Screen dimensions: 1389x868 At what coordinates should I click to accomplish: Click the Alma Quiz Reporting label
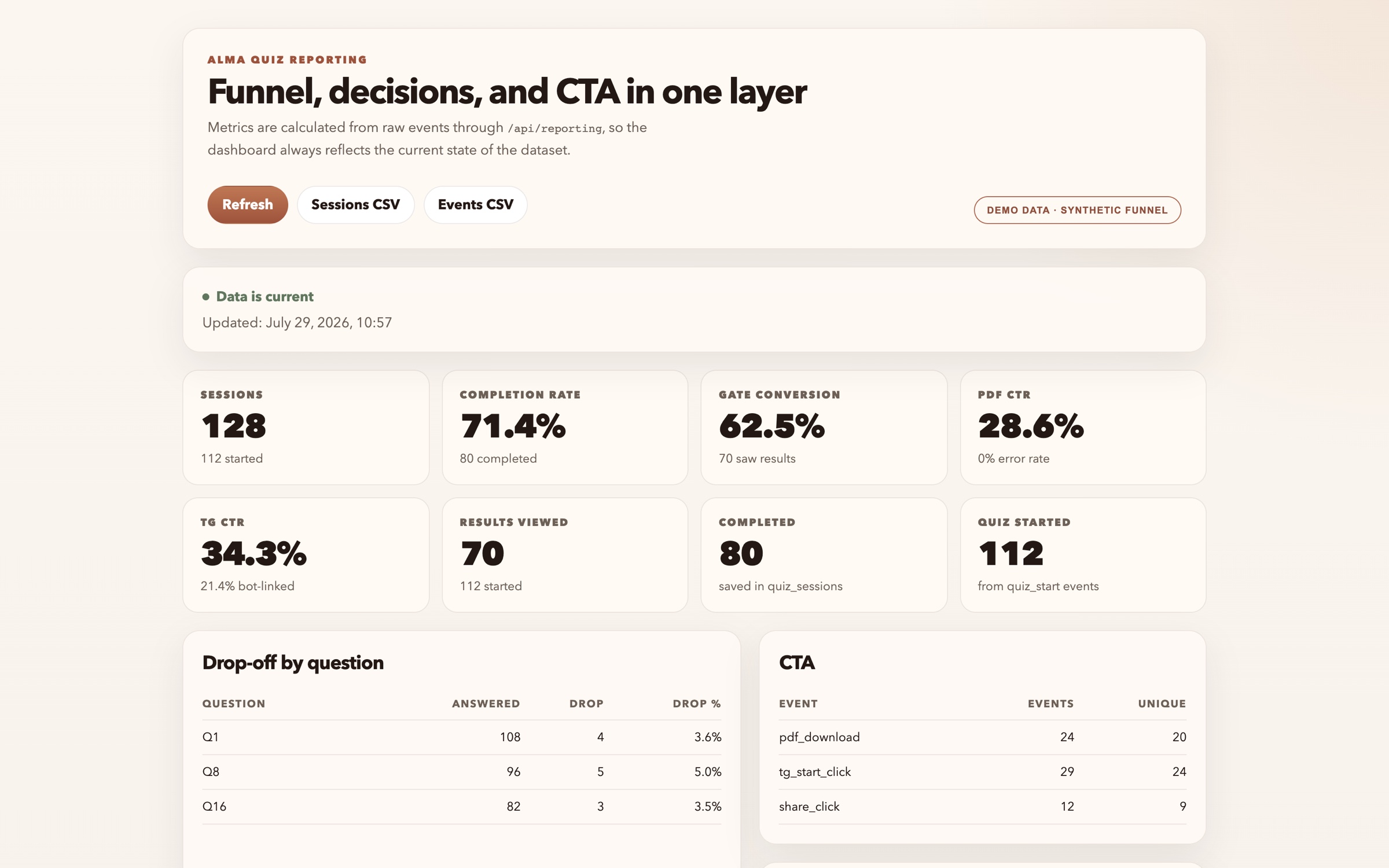(x=287, y=60)
